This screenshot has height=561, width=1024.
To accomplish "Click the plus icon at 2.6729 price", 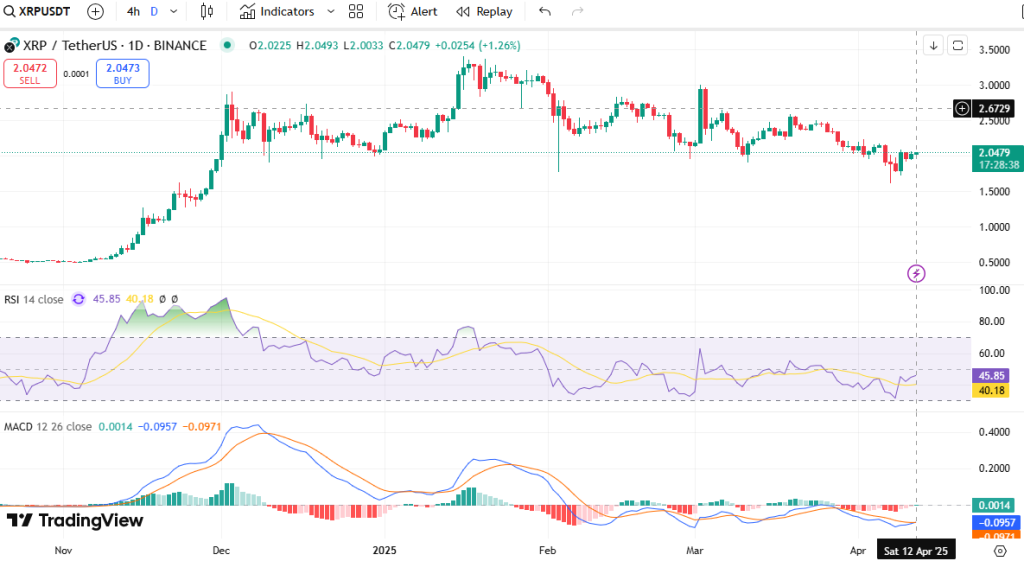I will (962, 108).
